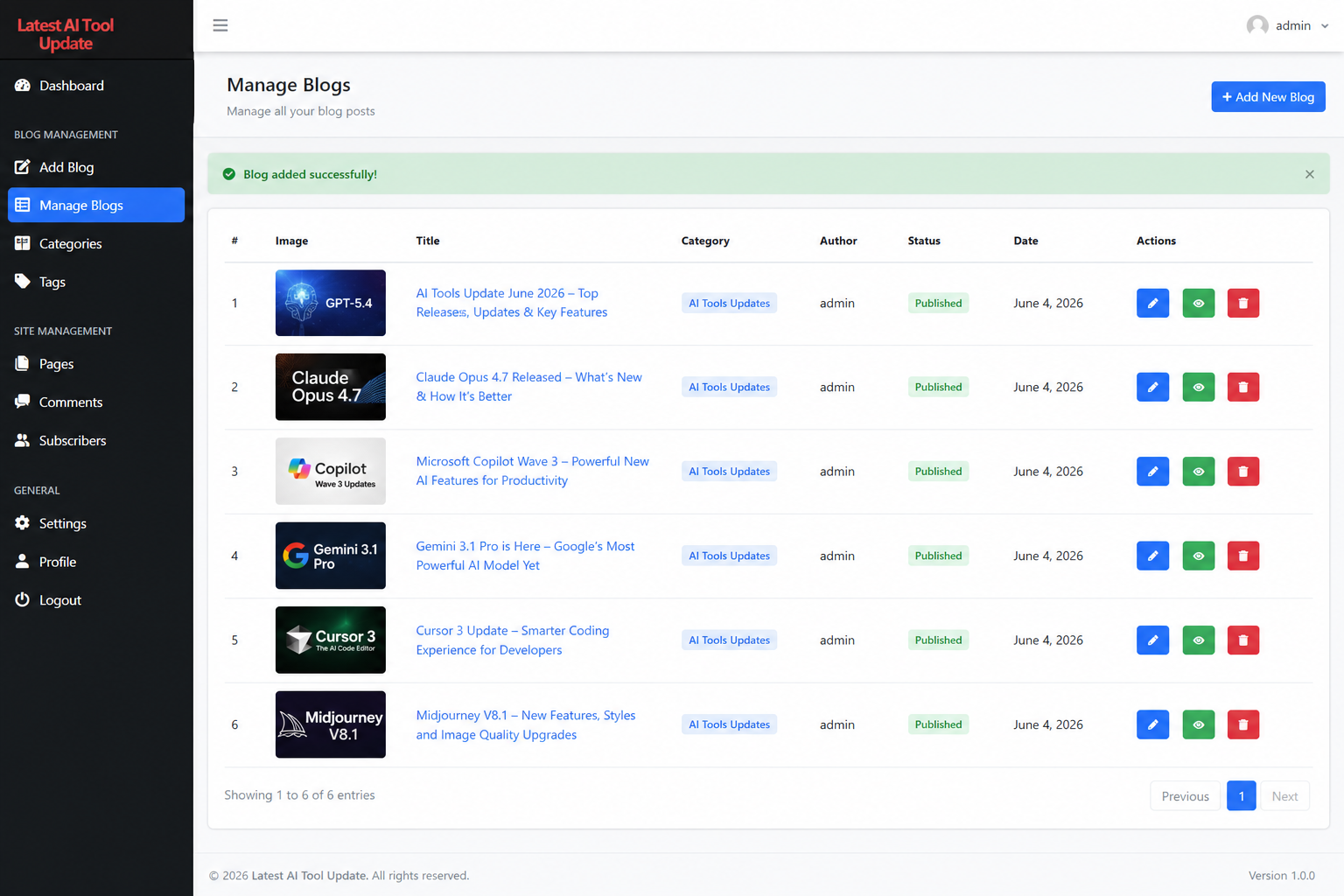Click 'Showing 1 to 6 of 6 entries' text
The height and width of the screenshot is (896, 1344).
[x=299, y=795]
